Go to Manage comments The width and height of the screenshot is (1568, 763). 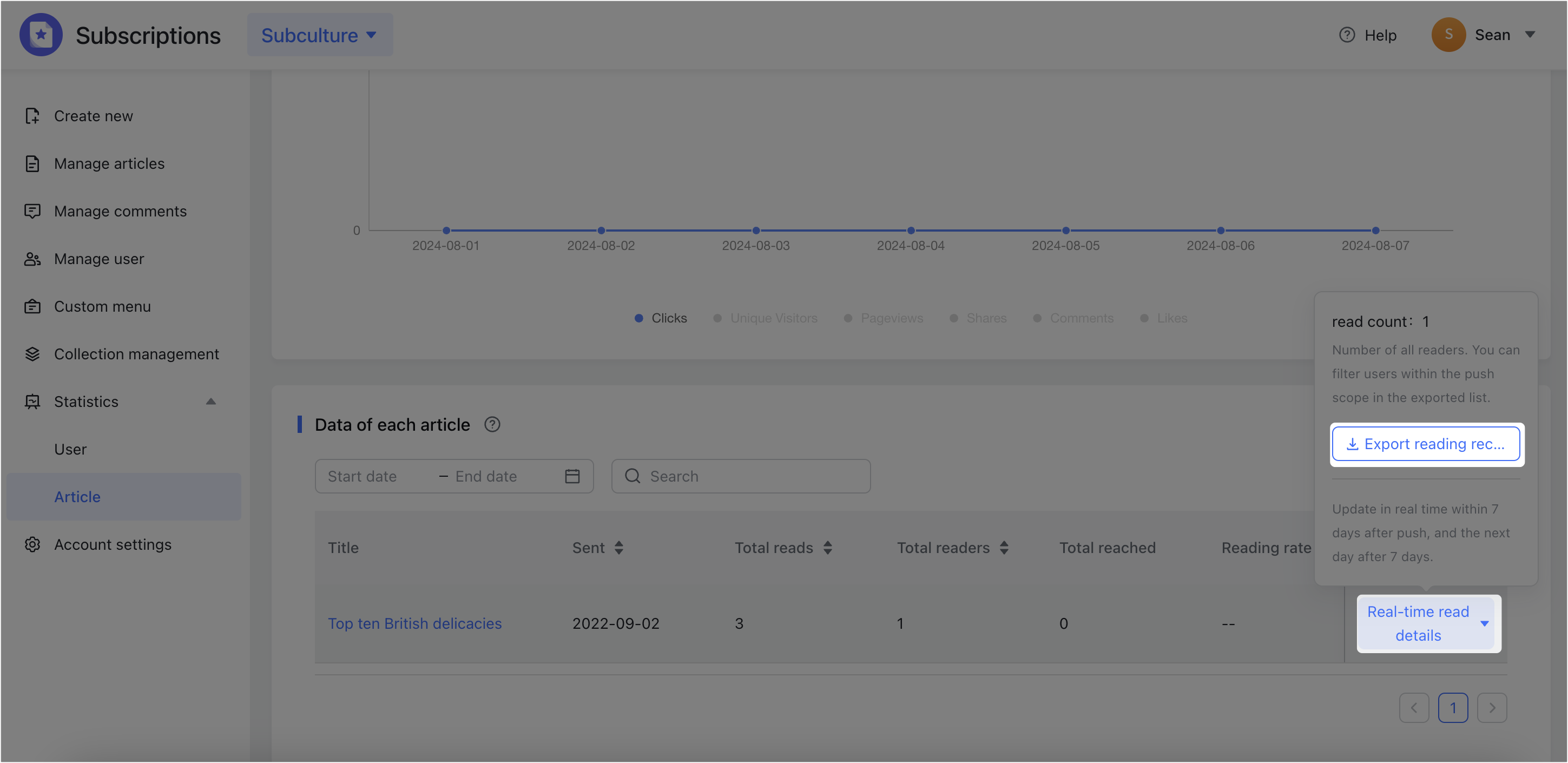point(121,211)
